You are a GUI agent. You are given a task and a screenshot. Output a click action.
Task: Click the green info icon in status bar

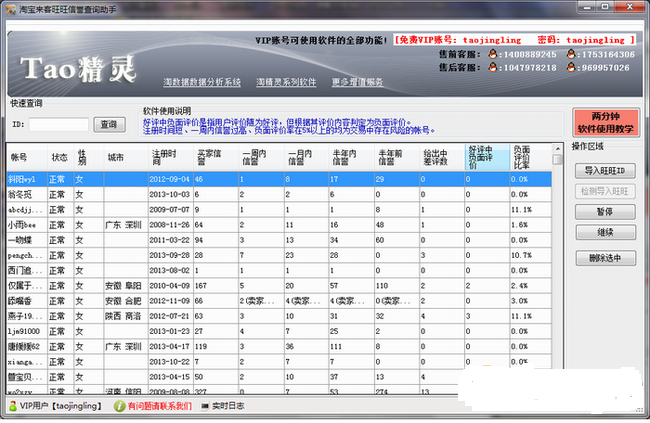119,406
